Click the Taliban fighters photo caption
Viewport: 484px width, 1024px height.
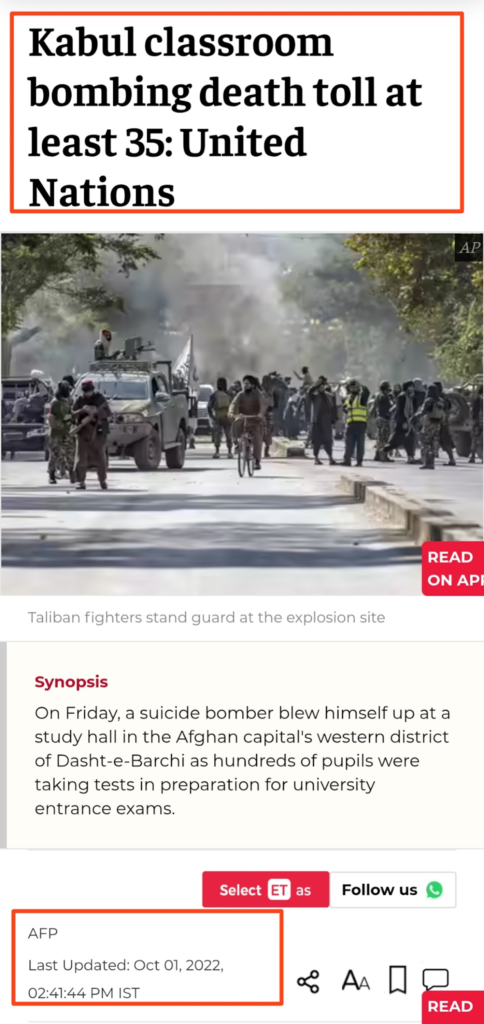(206, 617)
